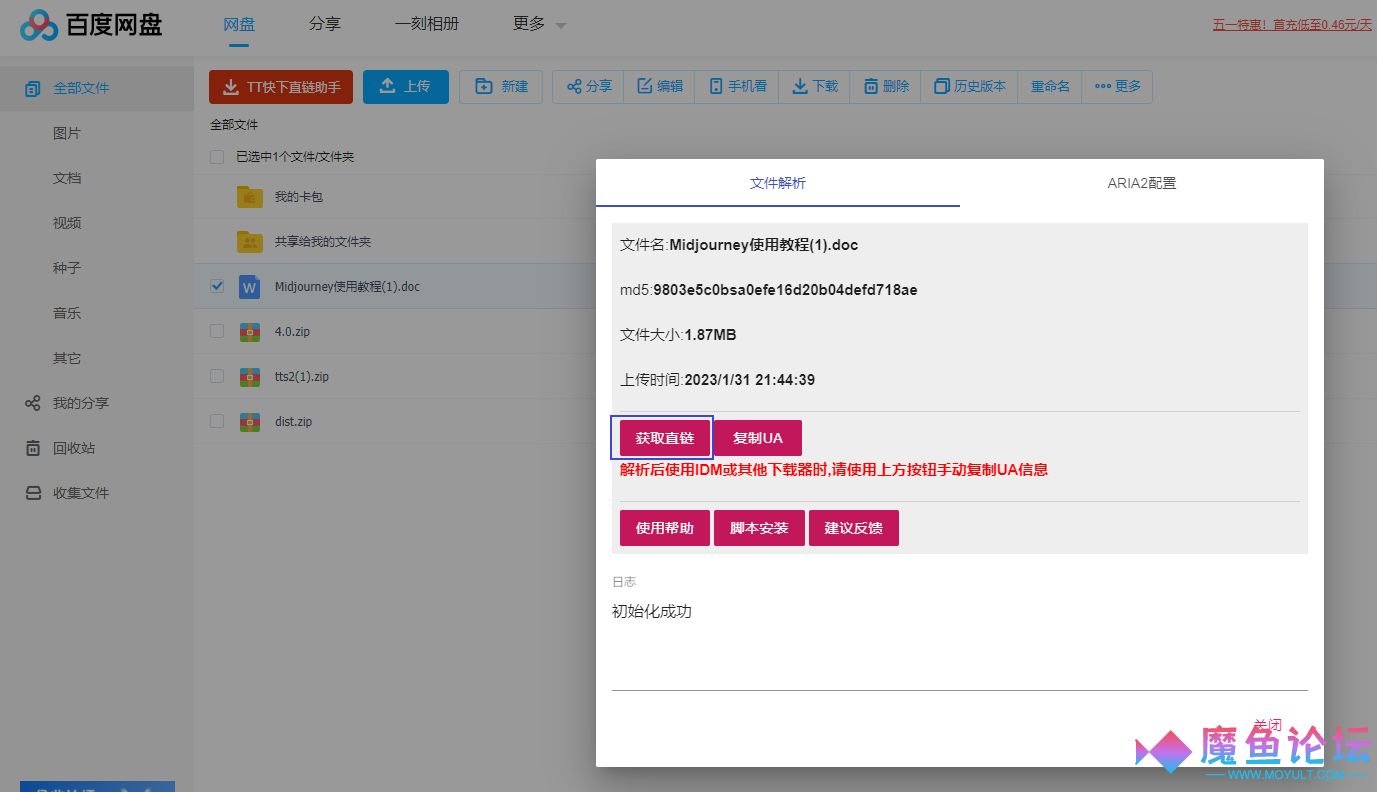Click the upload time 2023/1/31 21:44:39
This screenshot has width=1377, height=792.
coord(750,380)
